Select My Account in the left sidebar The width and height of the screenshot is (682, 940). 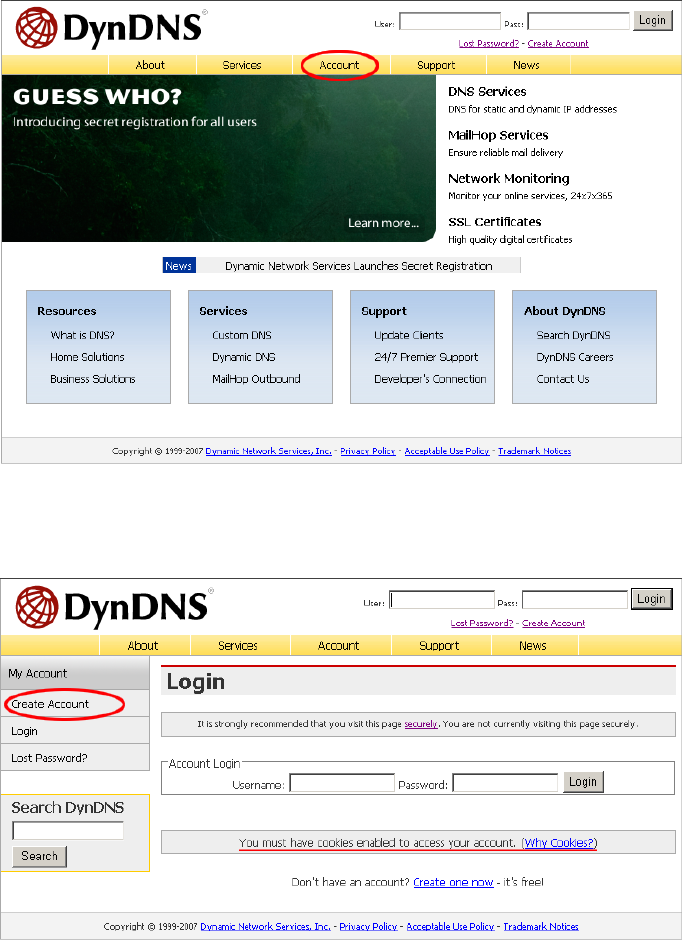(x=75, y=673)
